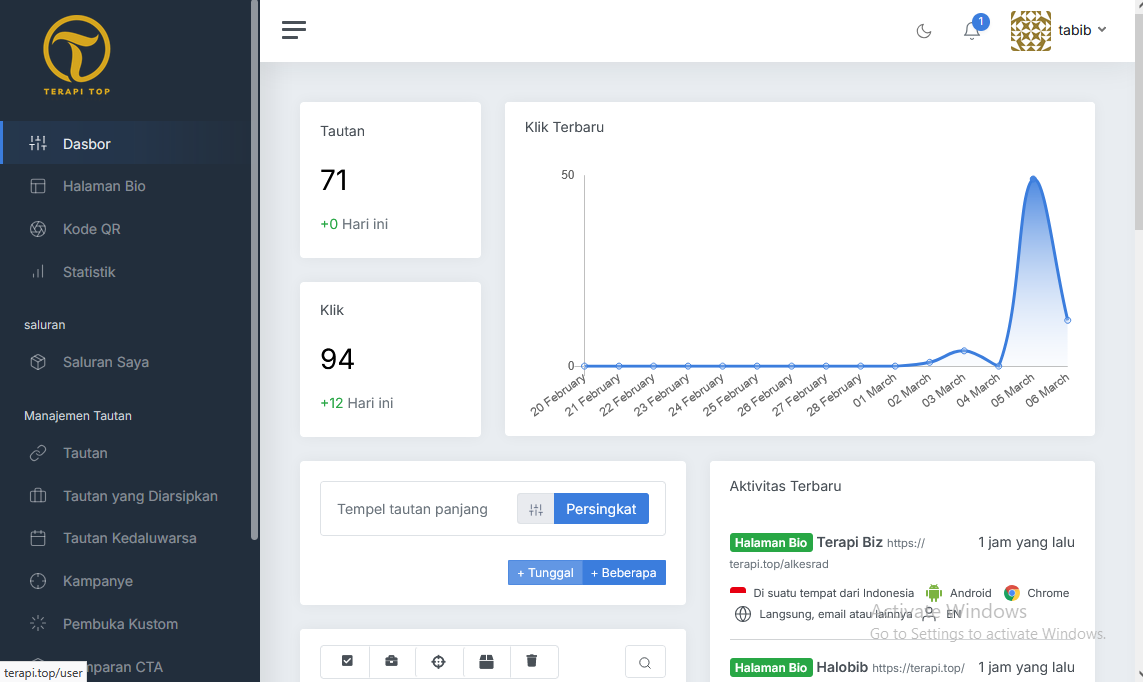The image size is (1143, 682).
Task: Enable dark mode with the moon toggle
Action: (923, 30)
